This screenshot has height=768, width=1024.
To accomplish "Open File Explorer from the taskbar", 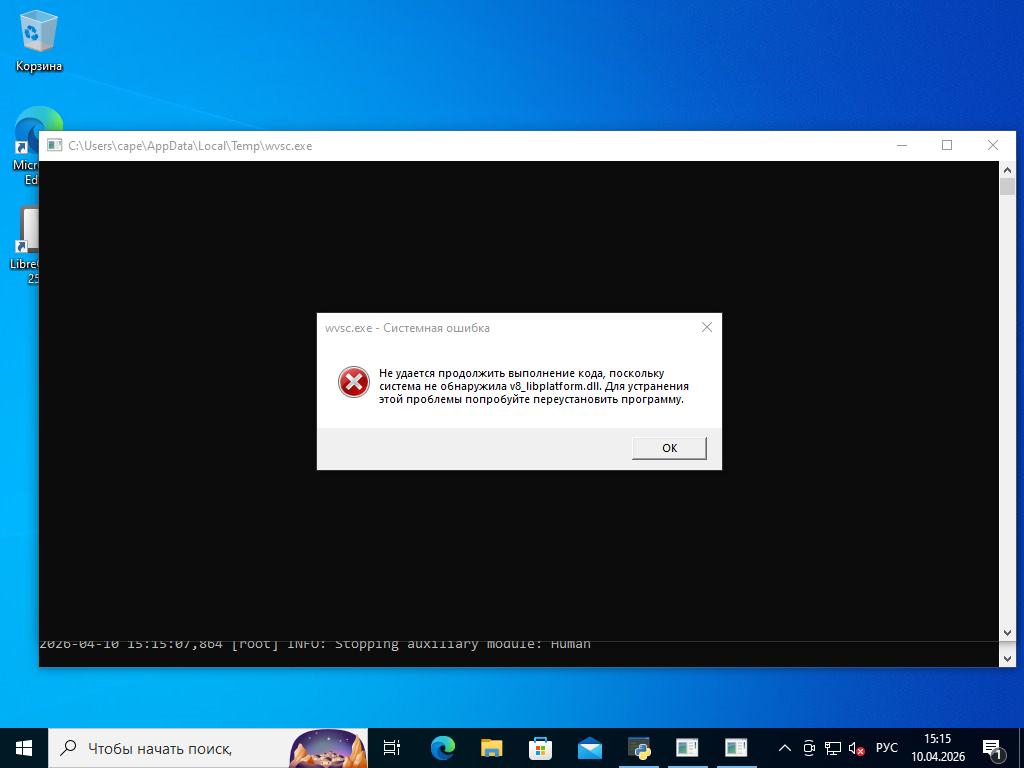I will 491,748.
